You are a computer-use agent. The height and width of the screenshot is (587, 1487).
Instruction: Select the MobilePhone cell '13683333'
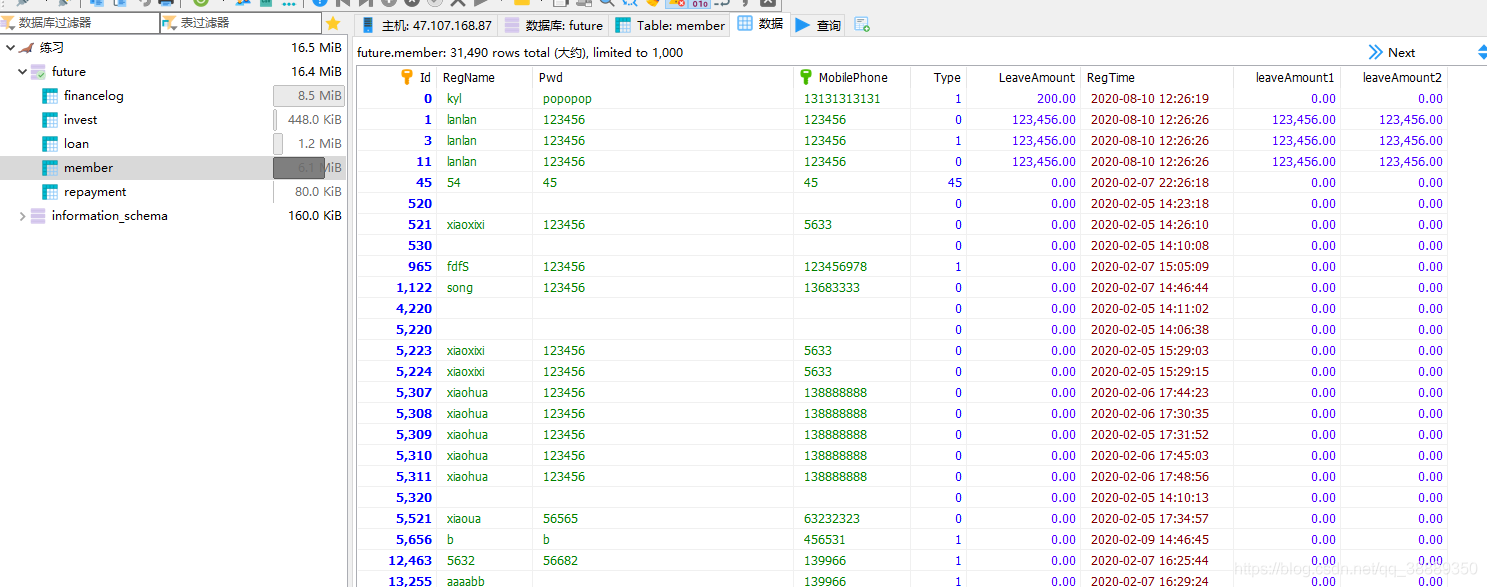coord(831,288)
